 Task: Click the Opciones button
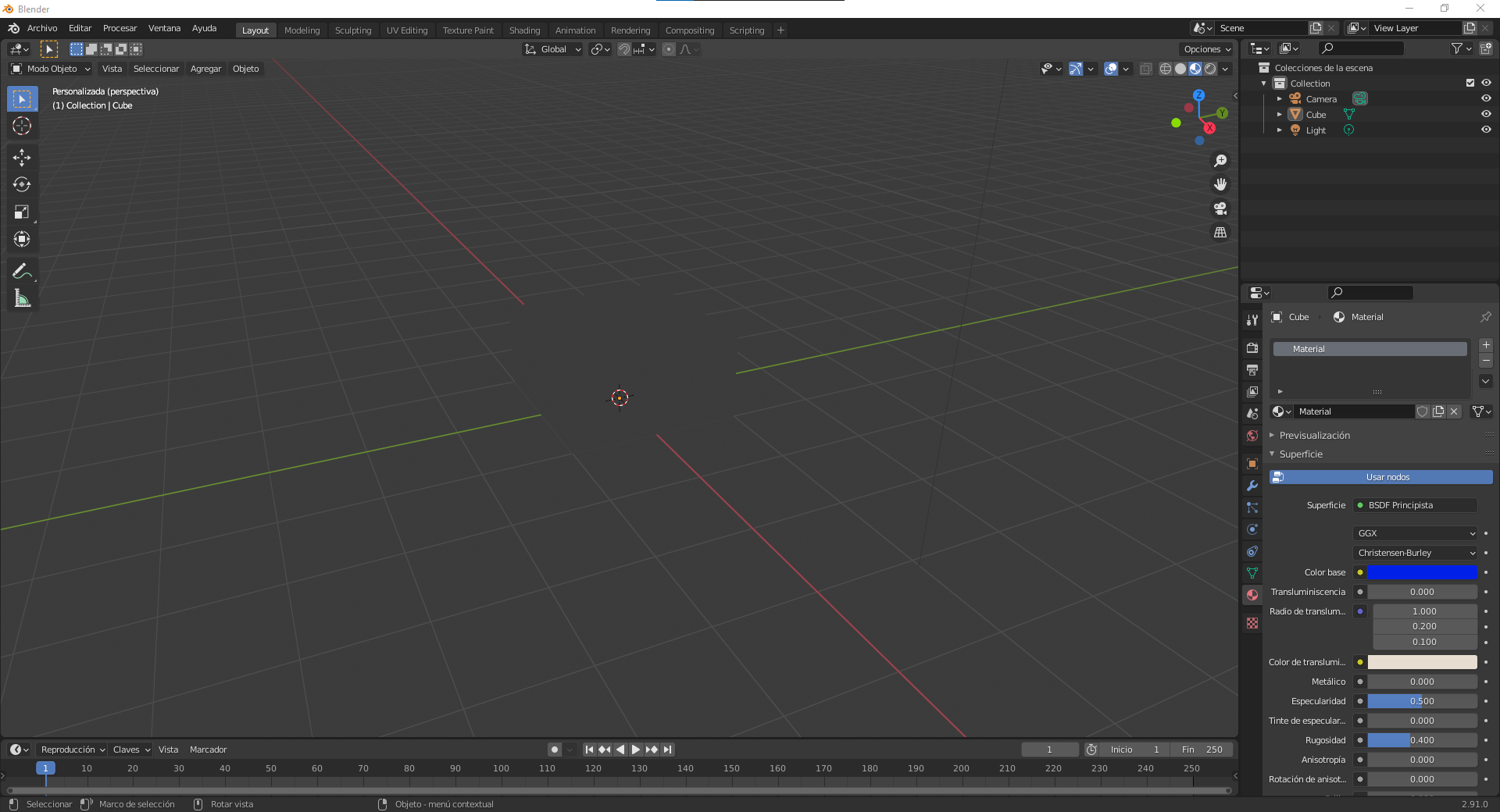(1207, 49)
